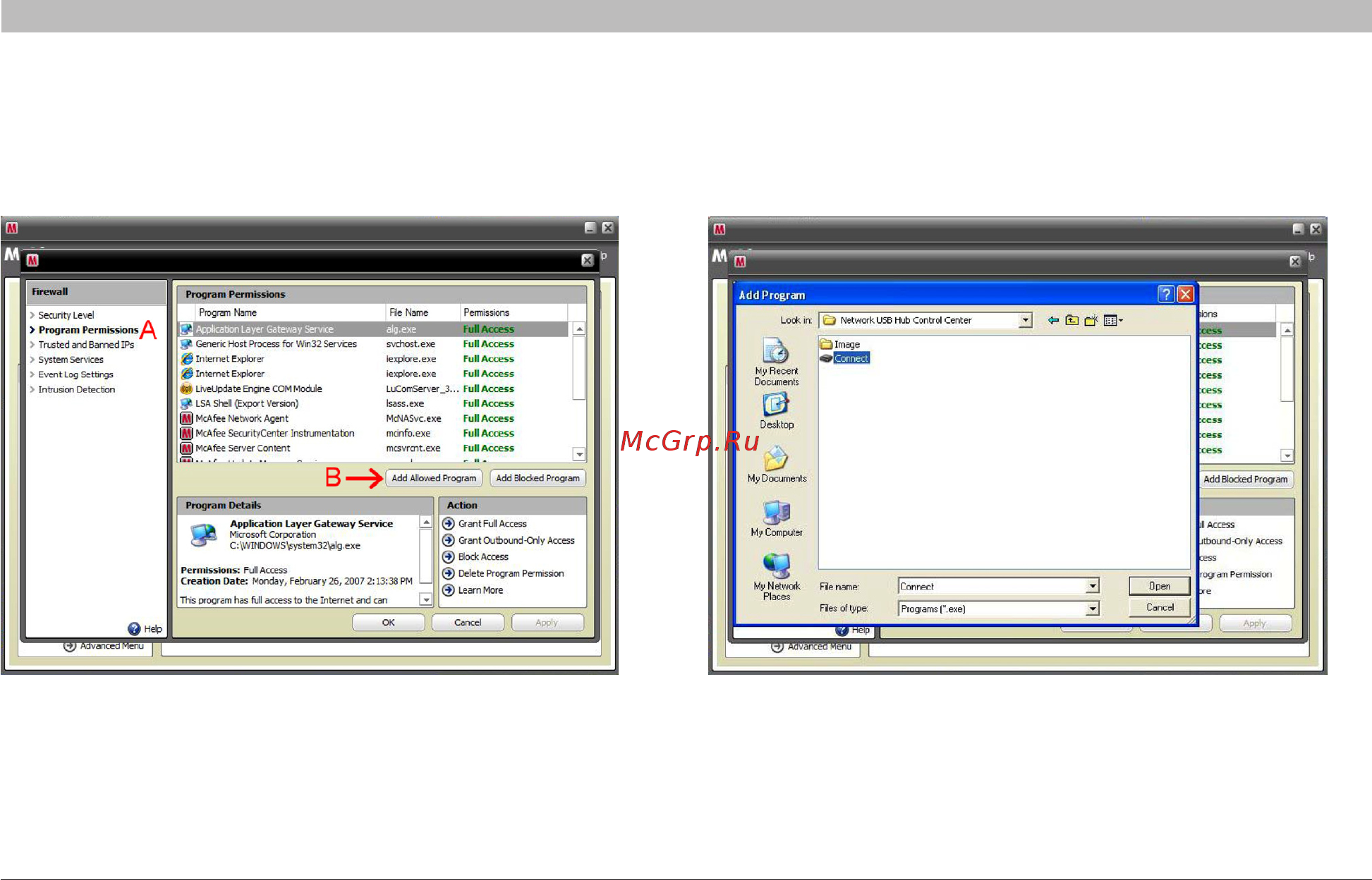Click the File name input field

tap(992, 586)
